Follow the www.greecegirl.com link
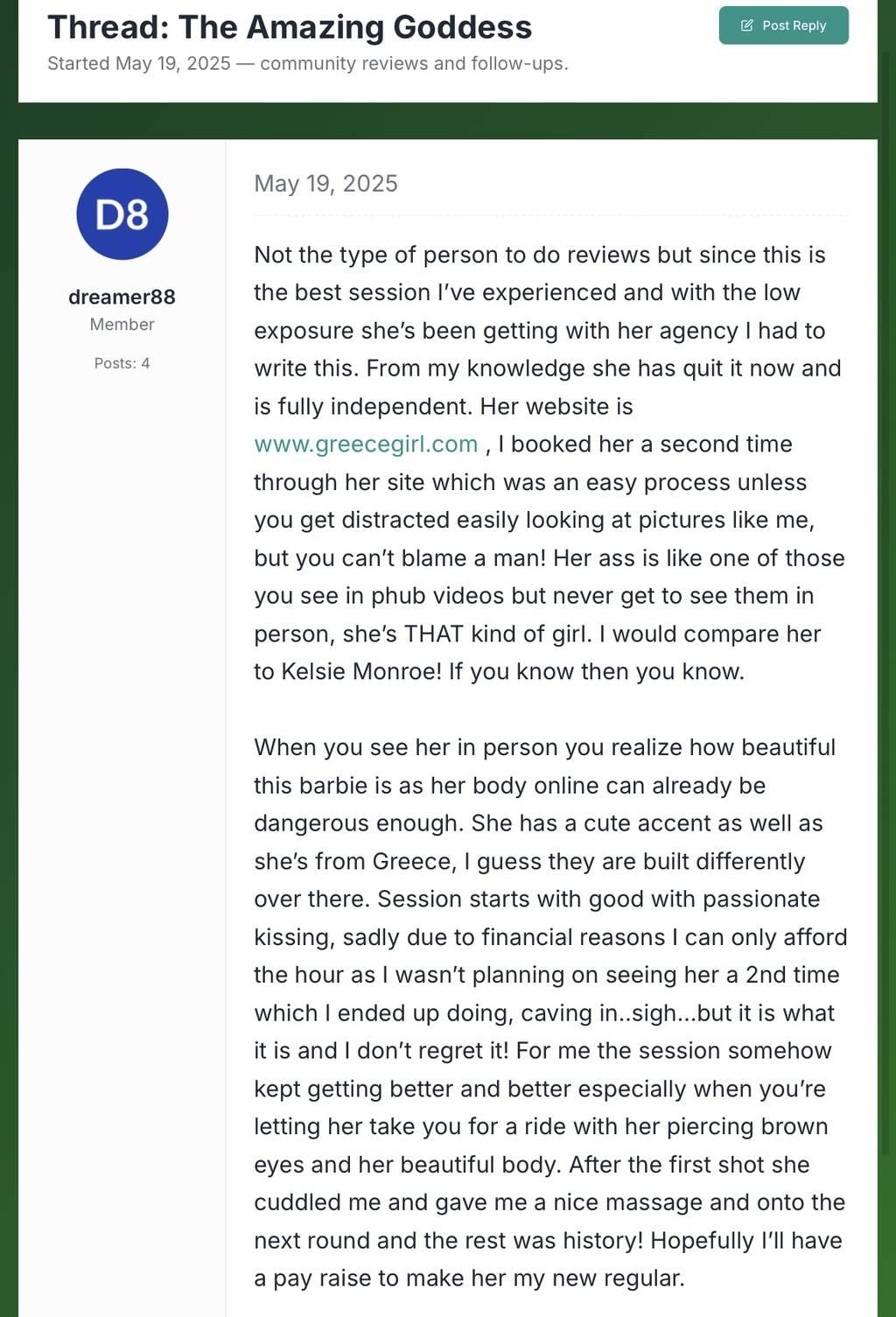This screenshot has height=1317, width=896. pyautogui.click(x=366, y=445)
